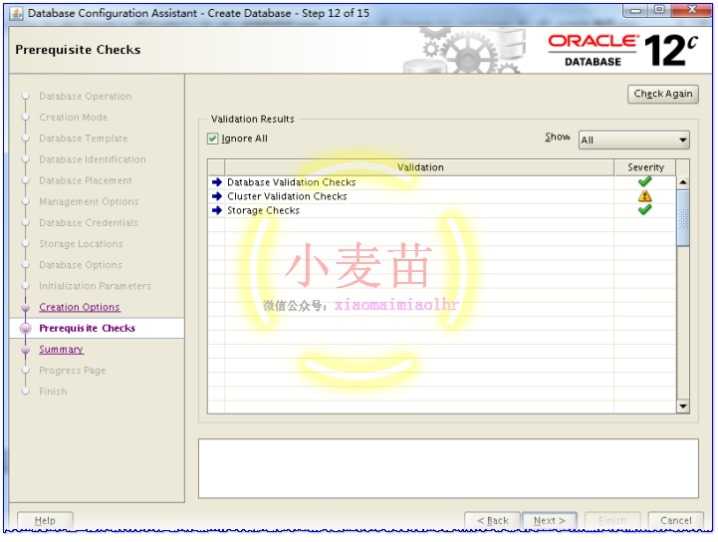Close the Database Configuration Assistant window
This screenshot has width=718, height=542.
coord(692,11)
